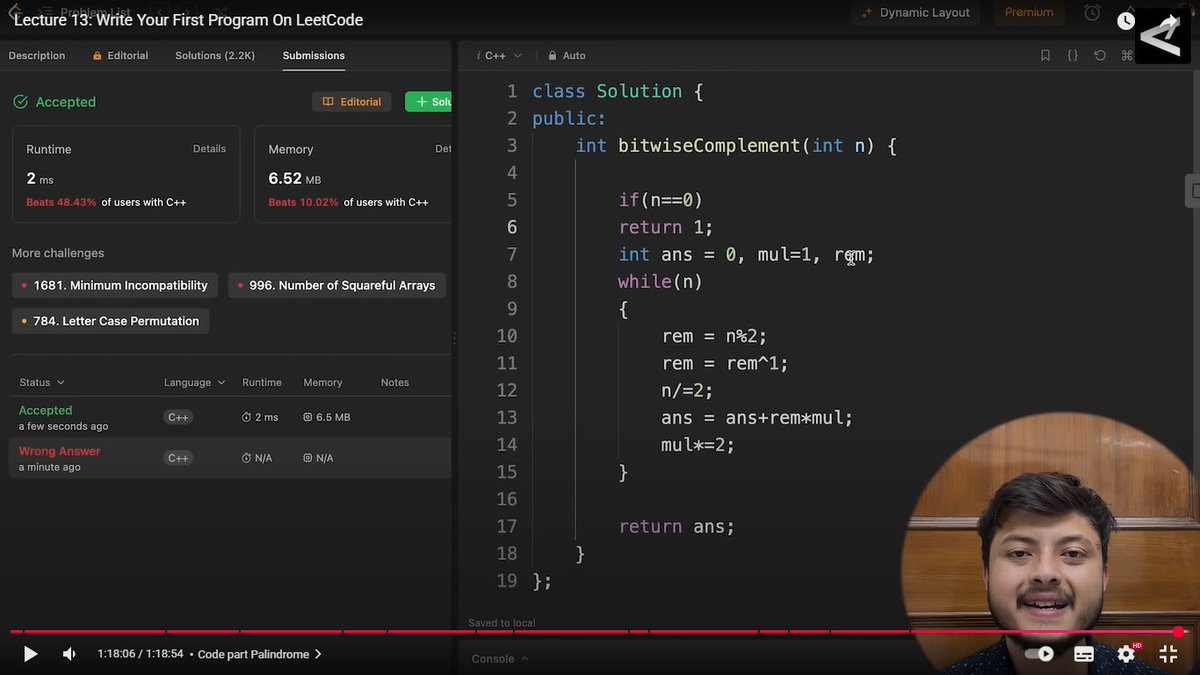Play the video with the play button
Viewport: 1200px width, 675px height.
click(x=30, y=654)
